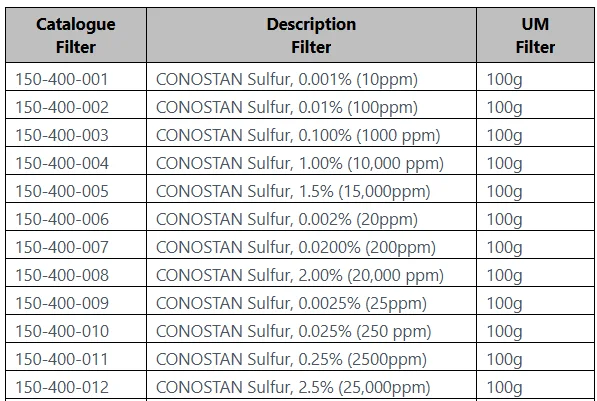Click CONOSTAN Sulfur 0.025% (250 ppm) description

pyautogui.click(x=294, y=332)
